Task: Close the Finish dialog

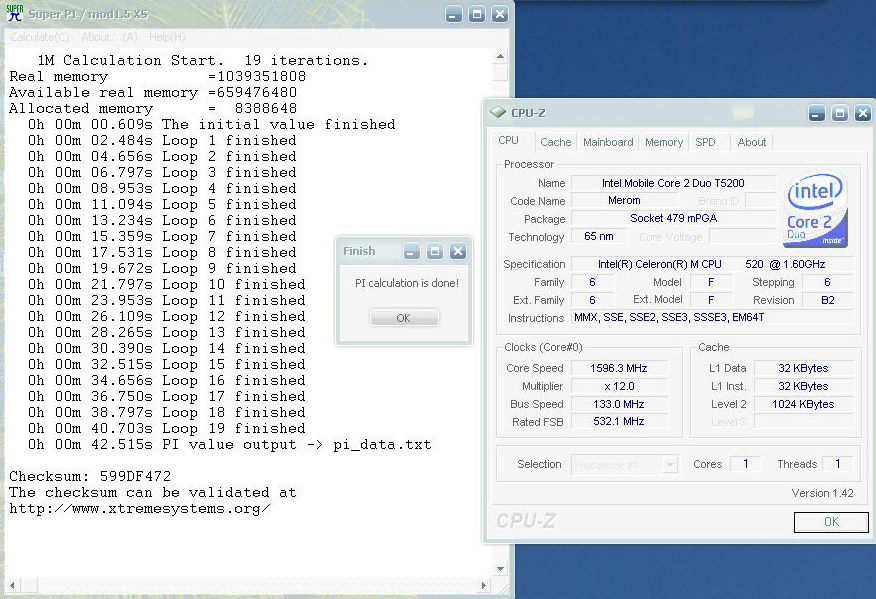Action: point(458,251)
